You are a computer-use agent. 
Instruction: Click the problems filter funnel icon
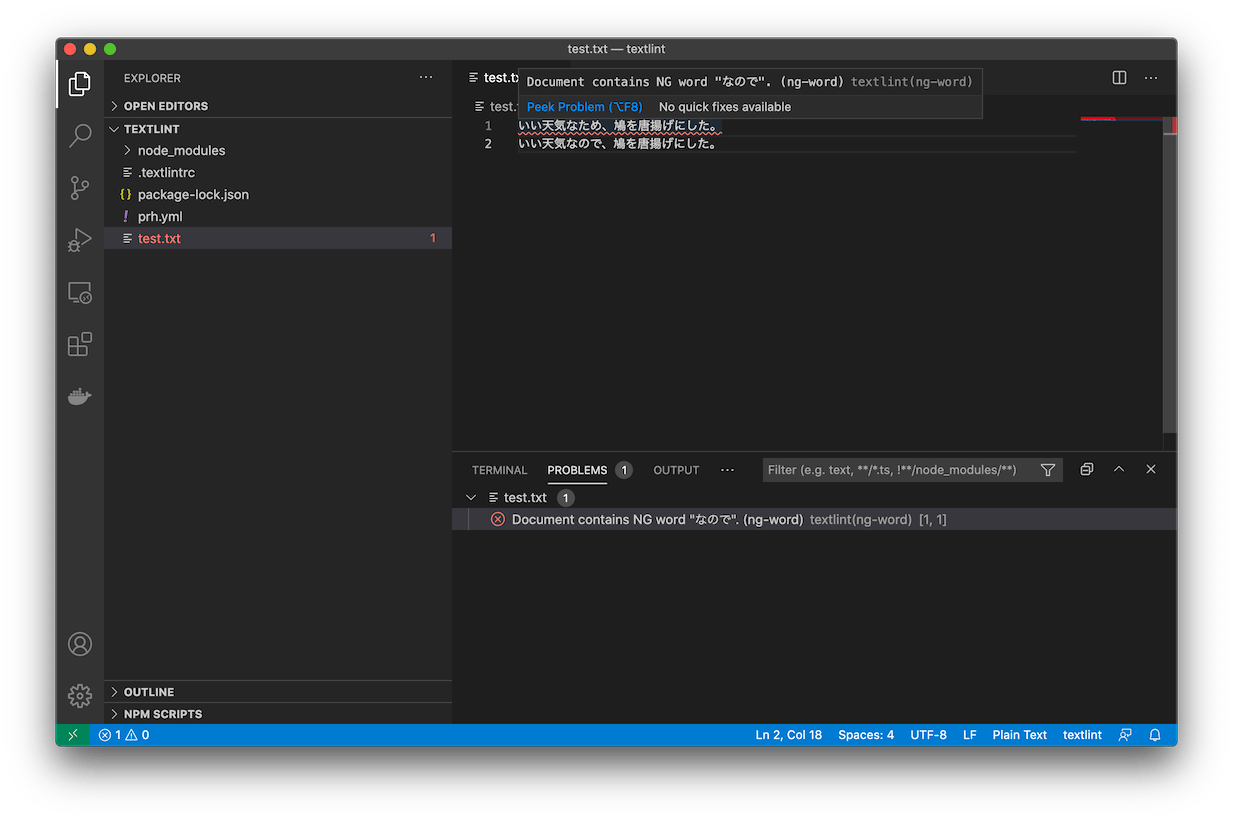(x=1047, y=470)
